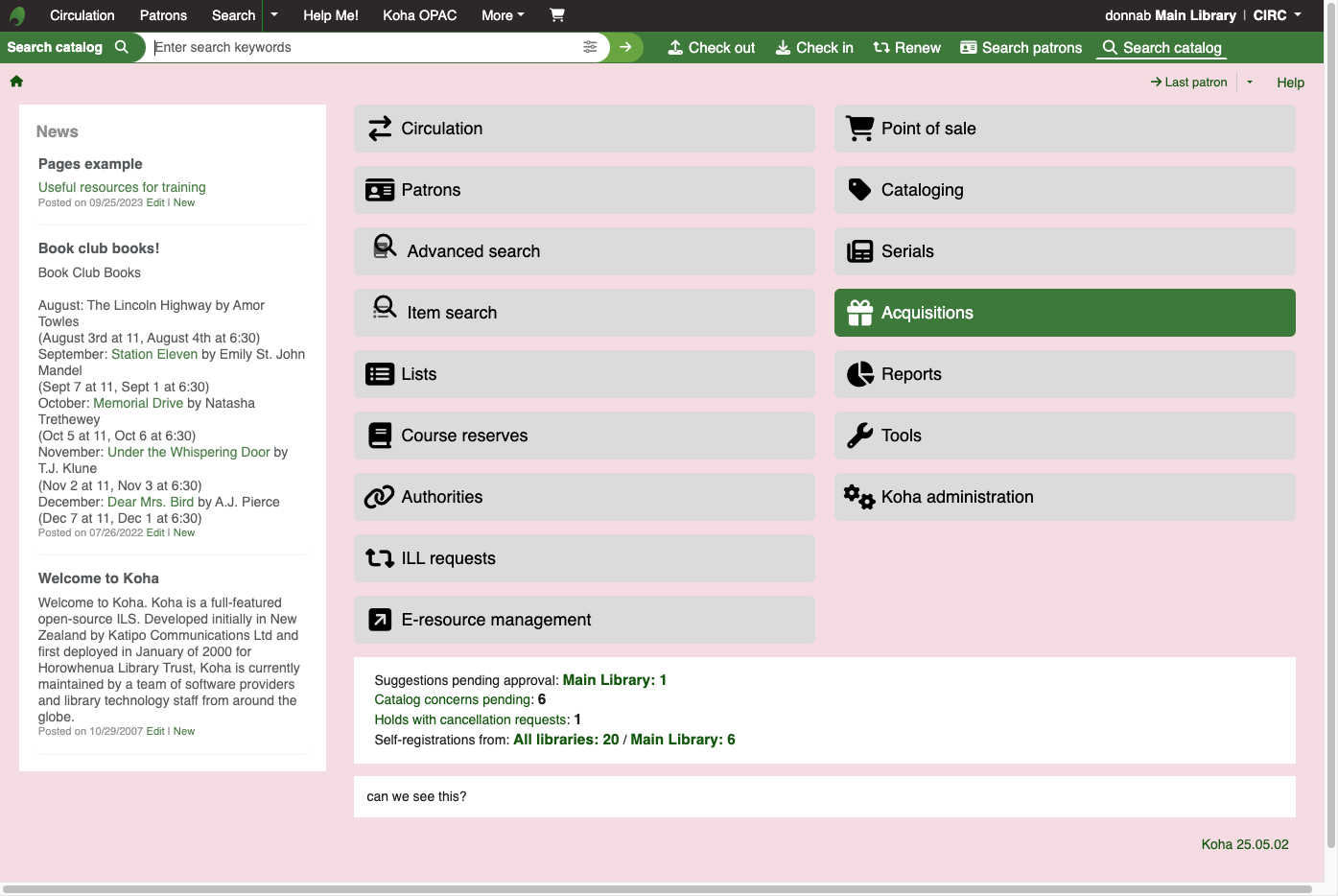The image size is (1338, 896).
Task: Open the shopping cart icon in top bar
Action: tap(557, 15)
